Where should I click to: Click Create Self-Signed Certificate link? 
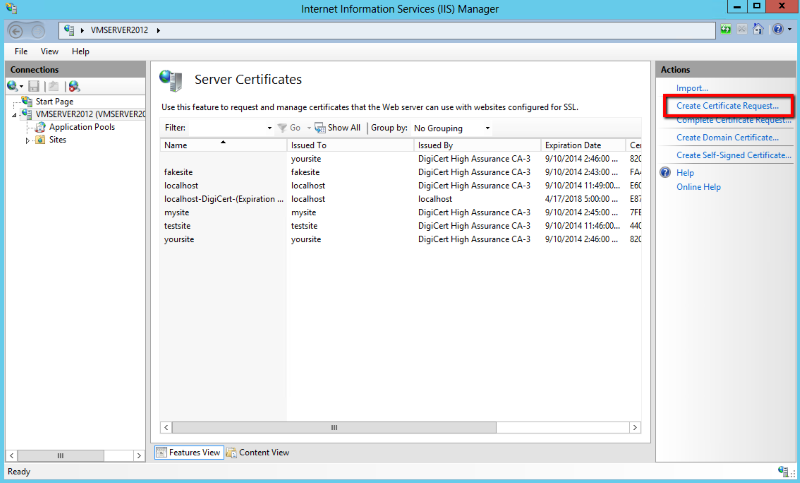(x=733, y=155)
